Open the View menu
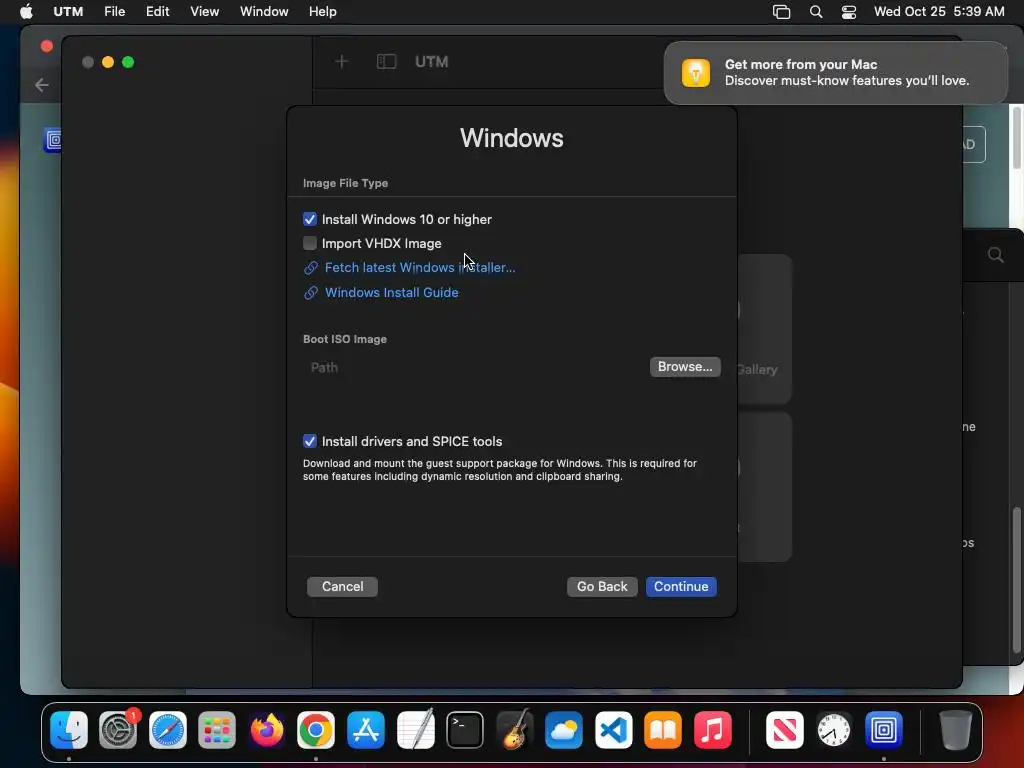Image resolution: width=1024 pixels, height=768 pixels. click(x=204, y=12)
